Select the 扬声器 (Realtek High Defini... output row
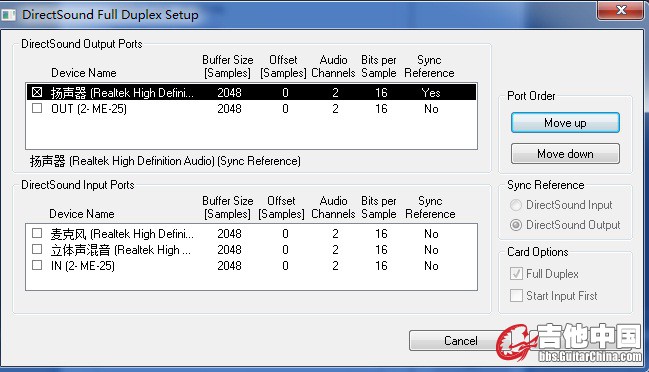Viewport: 649px width, 372px height. (252, 92)
